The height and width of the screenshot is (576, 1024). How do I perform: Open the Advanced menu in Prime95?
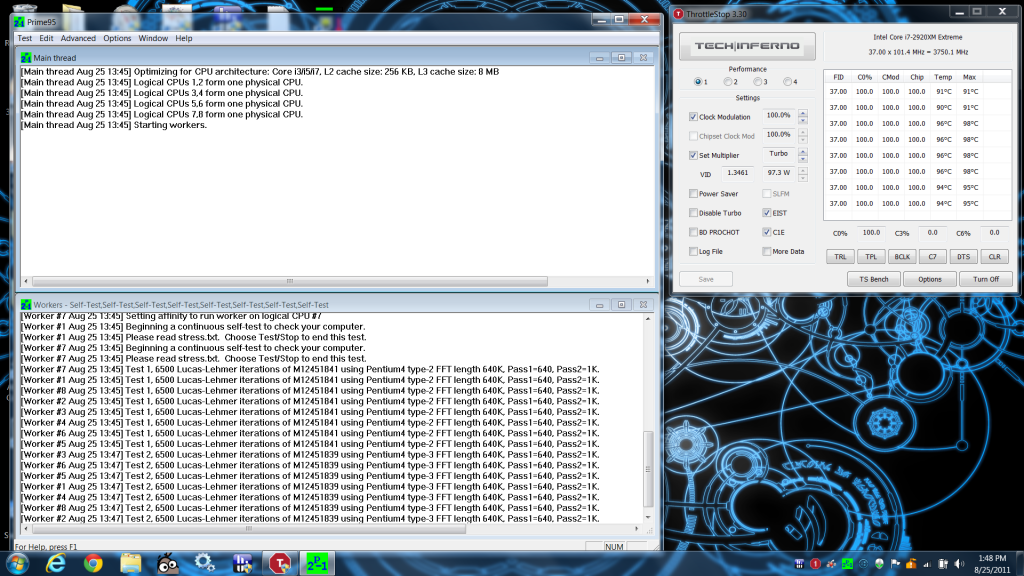coord(78,39)
